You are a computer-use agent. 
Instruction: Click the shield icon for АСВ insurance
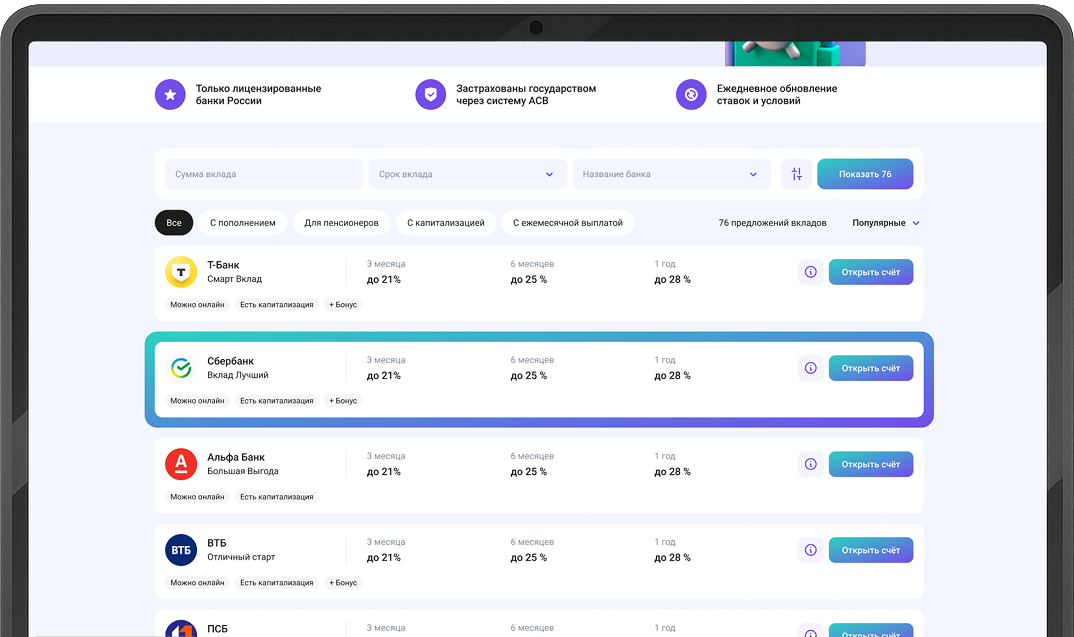tap(430, 95)
